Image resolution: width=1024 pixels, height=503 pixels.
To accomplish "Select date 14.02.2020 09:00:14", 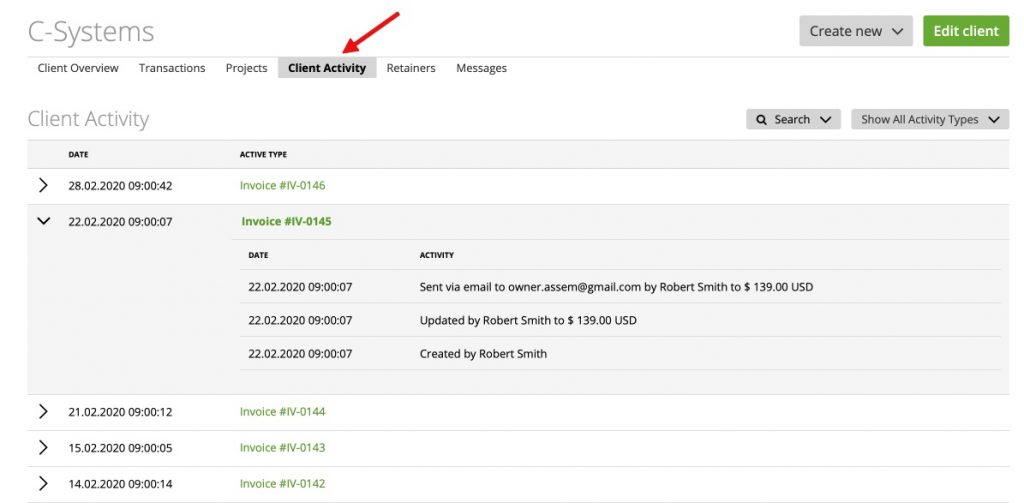I will [120, 484].
